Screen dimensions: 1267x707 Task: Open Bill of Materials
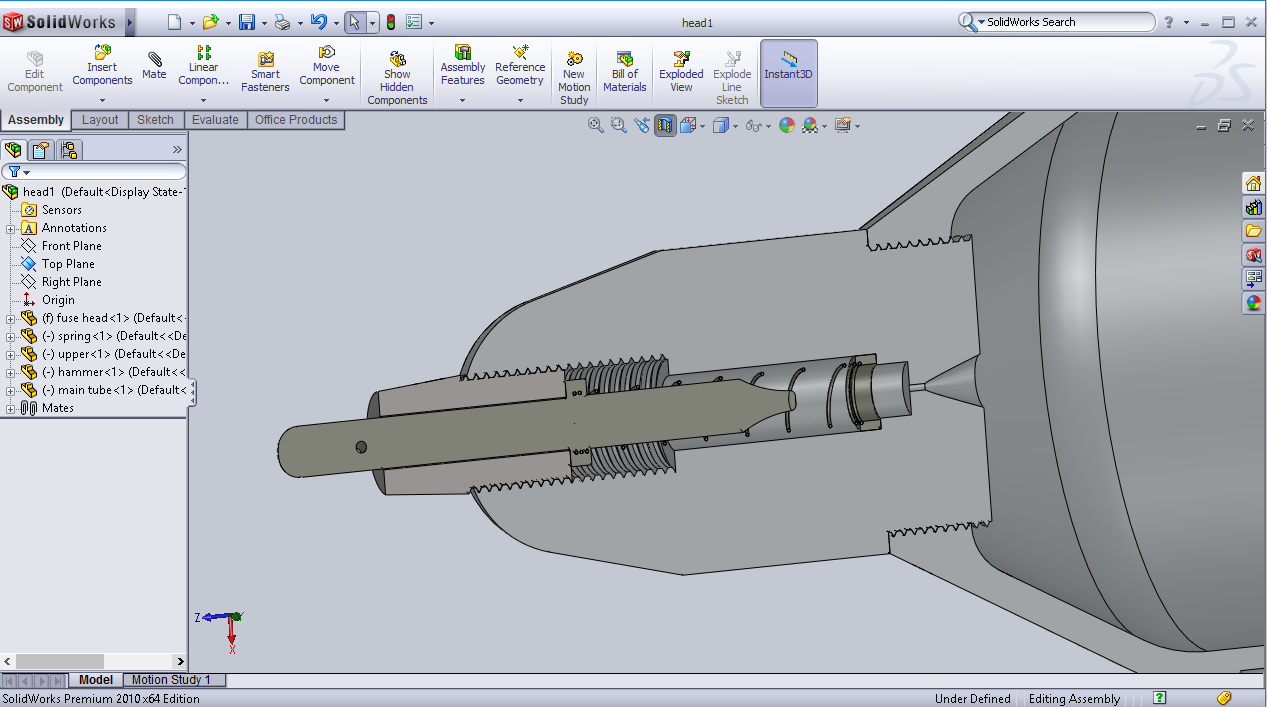[625, 72]
